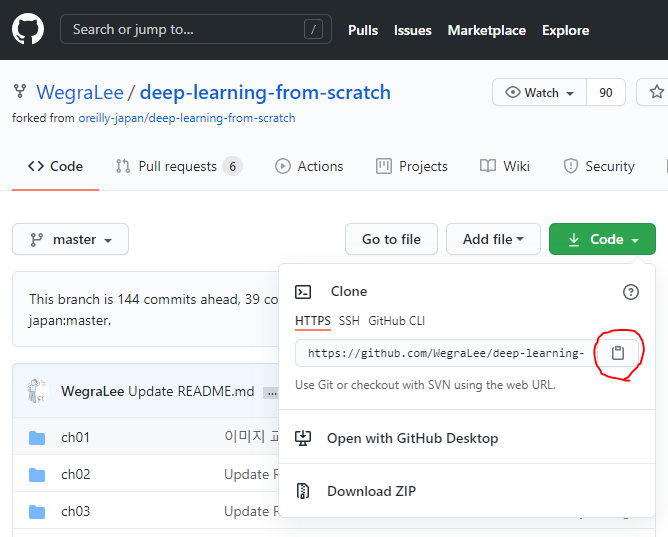Open Pulls in the top navigation
668x537 pixels.
[x=363, y=30]
